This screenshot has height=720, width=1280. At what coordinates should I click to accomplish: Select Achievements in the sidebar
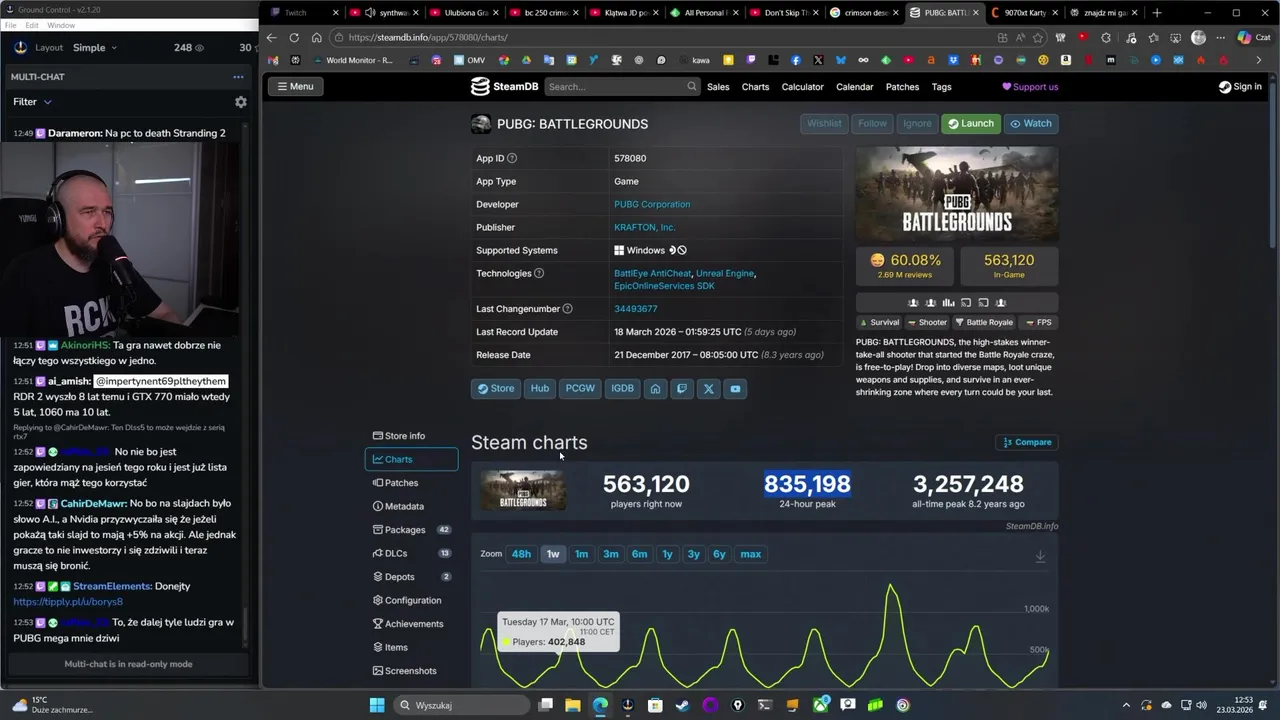(411, 624)
